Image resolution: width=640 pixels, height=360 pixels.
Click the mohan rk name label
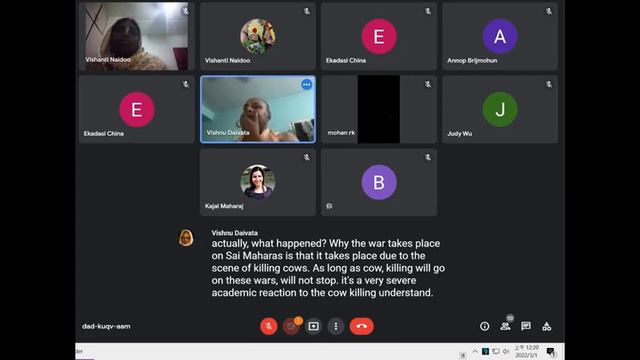[x=341, y=133]
